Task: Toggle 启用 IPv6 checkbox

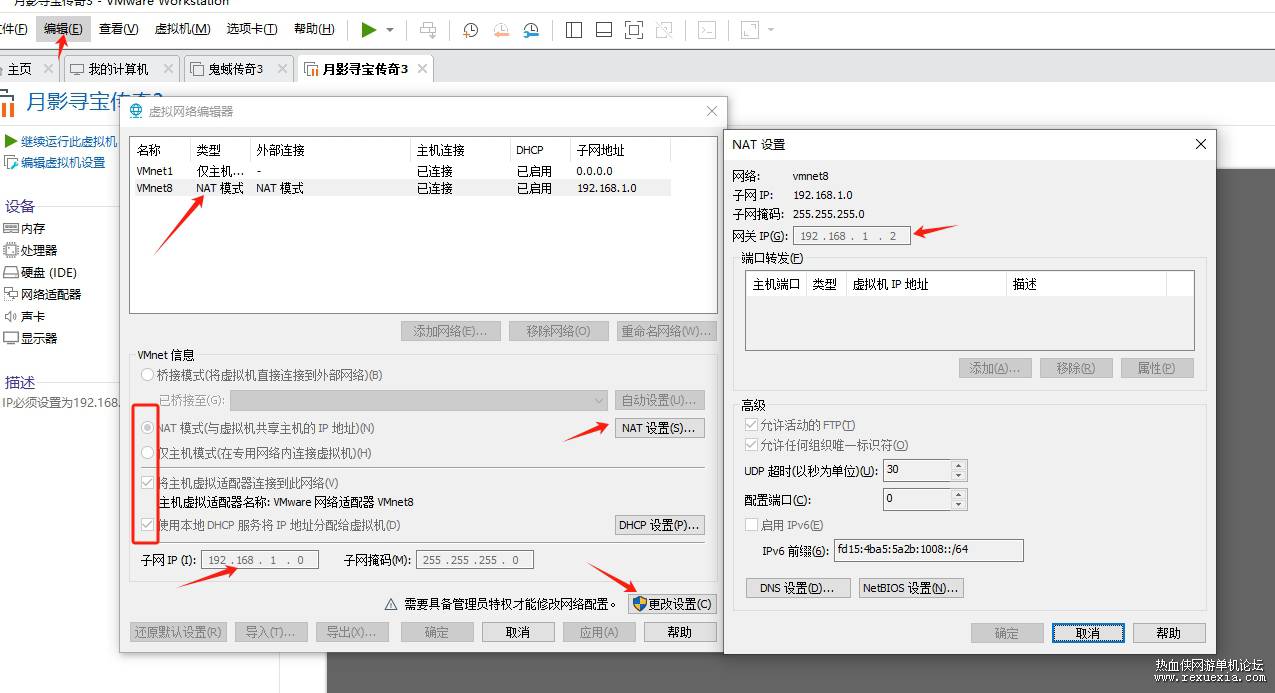Action: [x=752, y=525]
